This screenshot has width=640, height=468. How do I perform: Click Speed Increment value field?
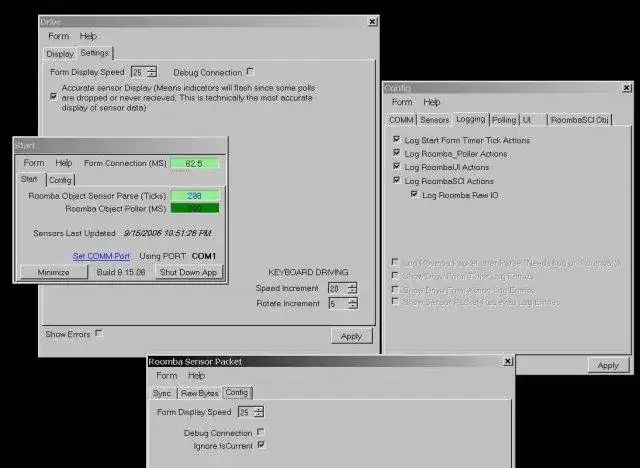(337, 288)
